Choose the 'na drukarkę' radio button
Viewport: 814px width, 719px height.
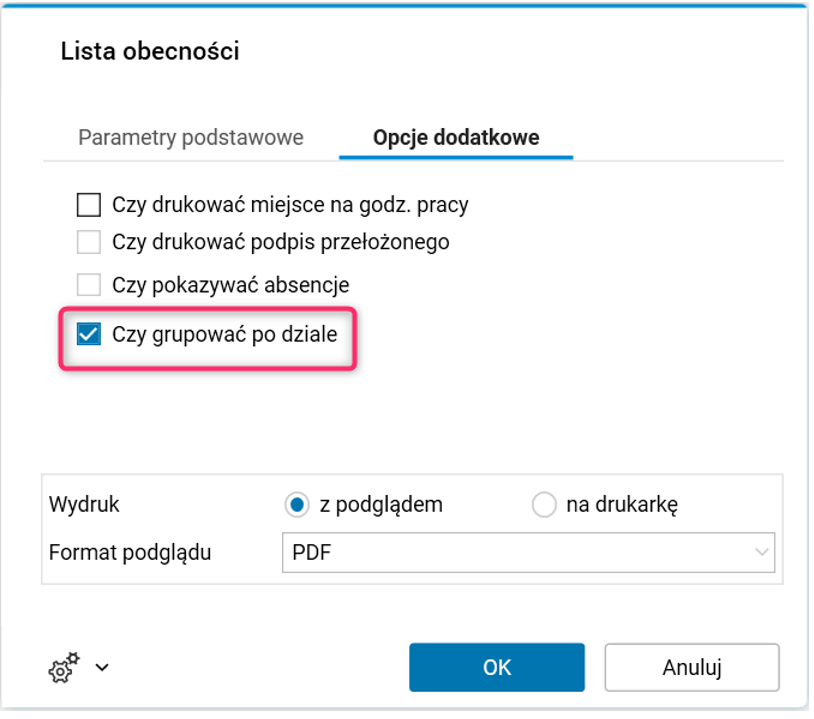point(544,505)
